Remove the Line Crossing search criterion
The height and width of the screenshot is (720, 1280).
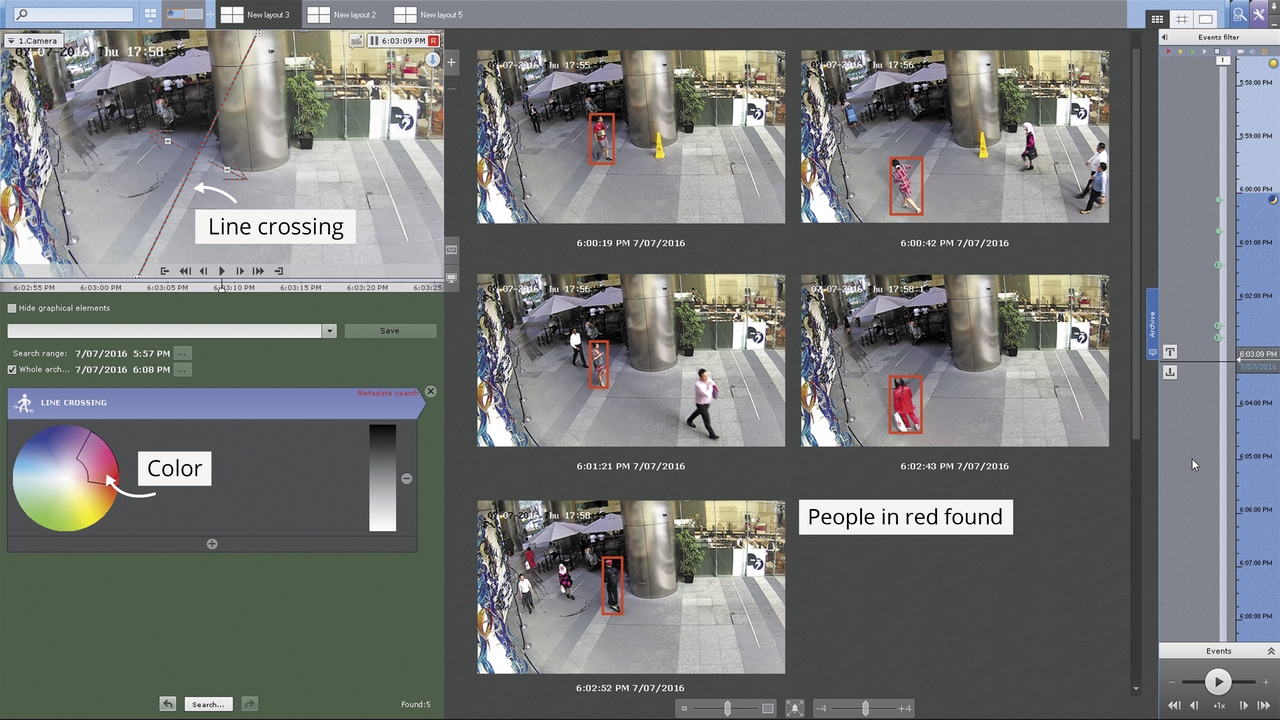click(431, 391)
